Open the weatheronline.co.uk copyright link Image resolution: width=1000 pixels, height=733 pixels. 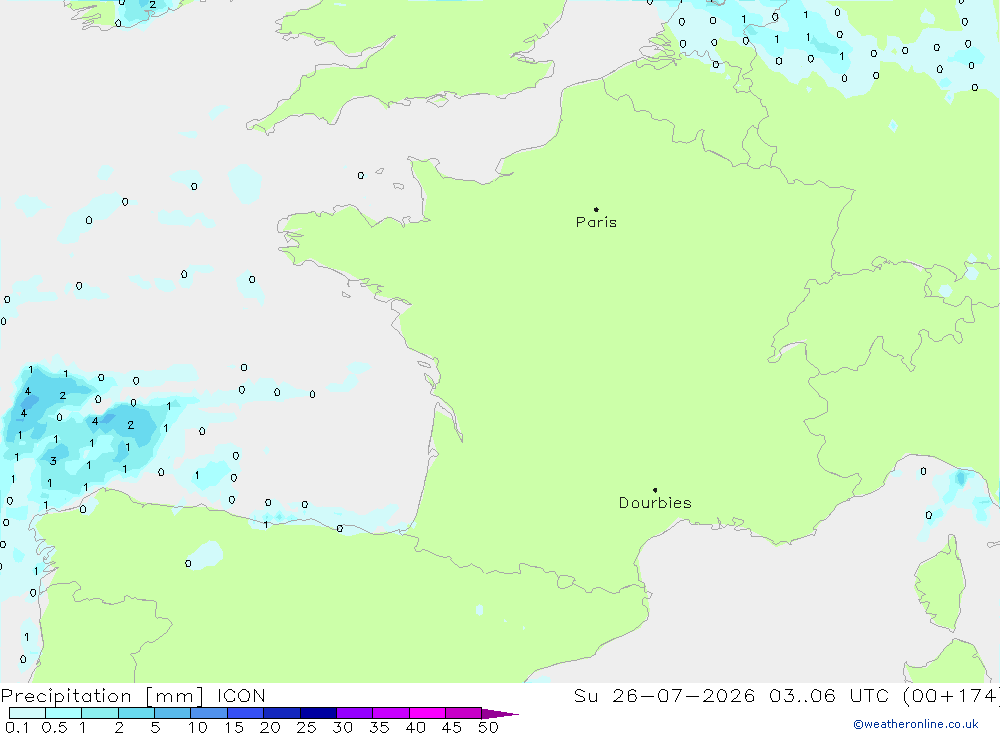(916, 724)
